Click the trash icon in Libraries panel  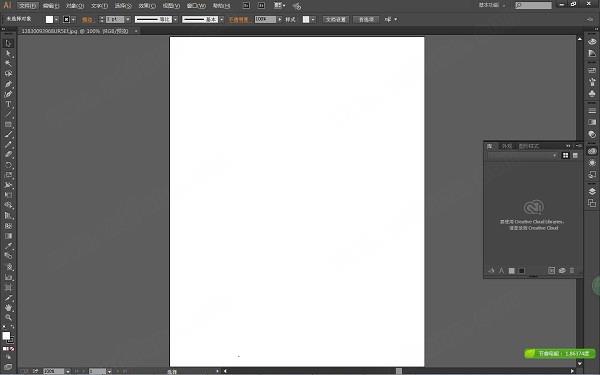[572, 271]
